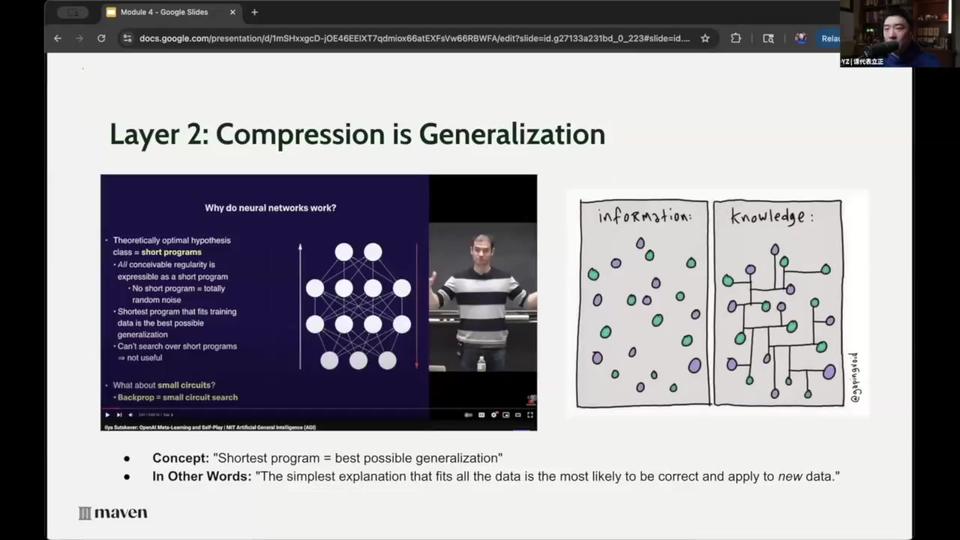
Task: Mute the video using the speaker icon
Action: 130,415
